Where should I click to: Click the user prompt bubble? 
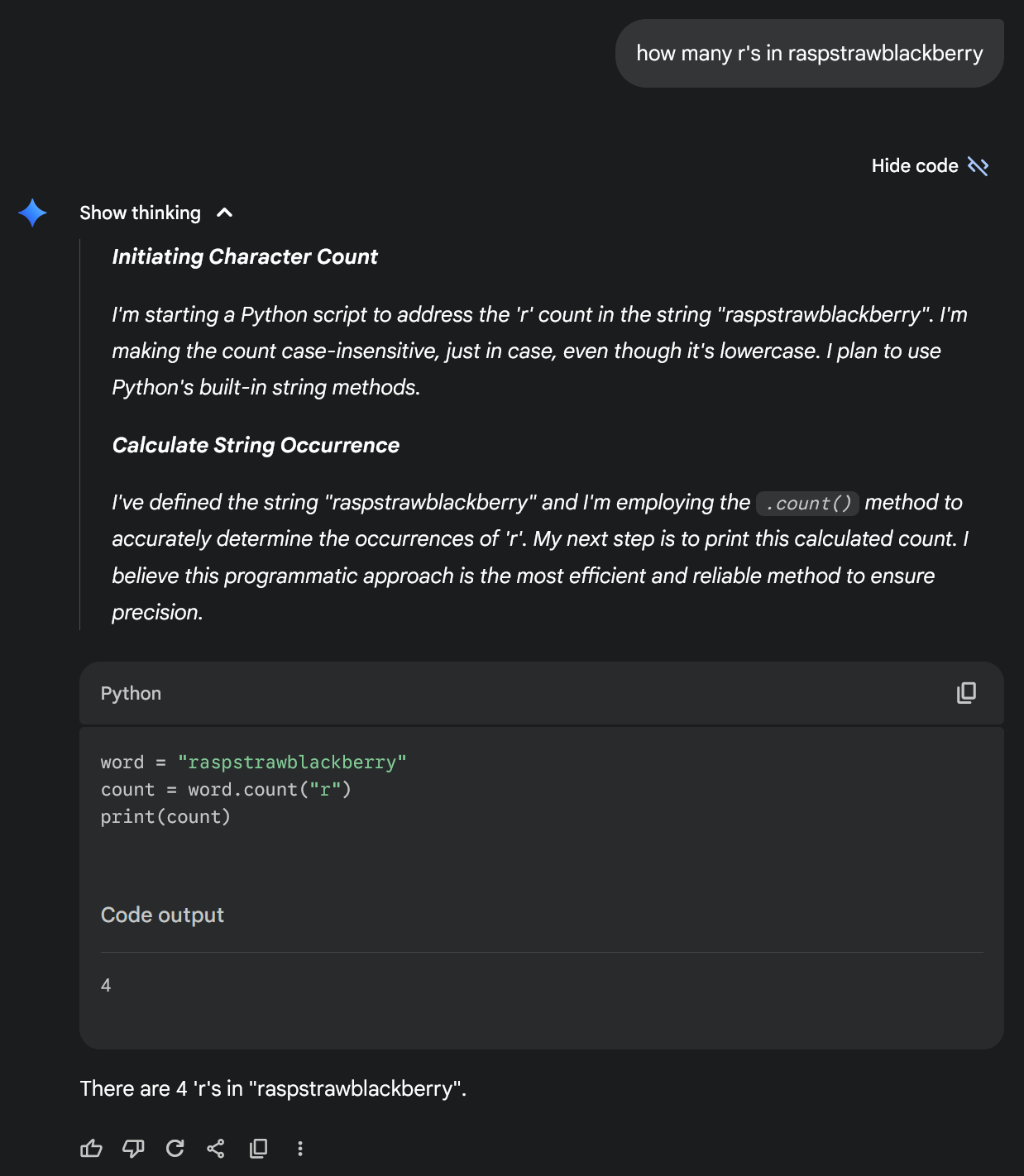[x=809, y=54]
